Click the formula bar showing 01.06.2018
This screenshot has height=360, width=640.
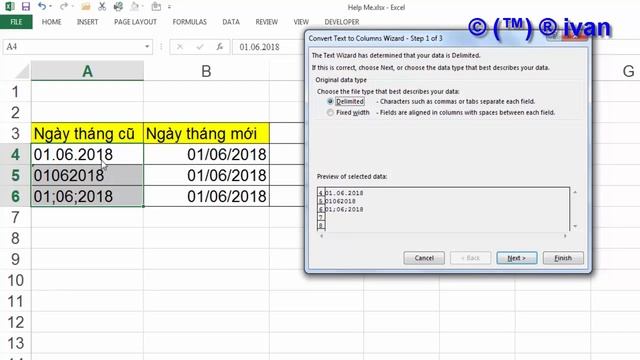[x=269, y=47]
